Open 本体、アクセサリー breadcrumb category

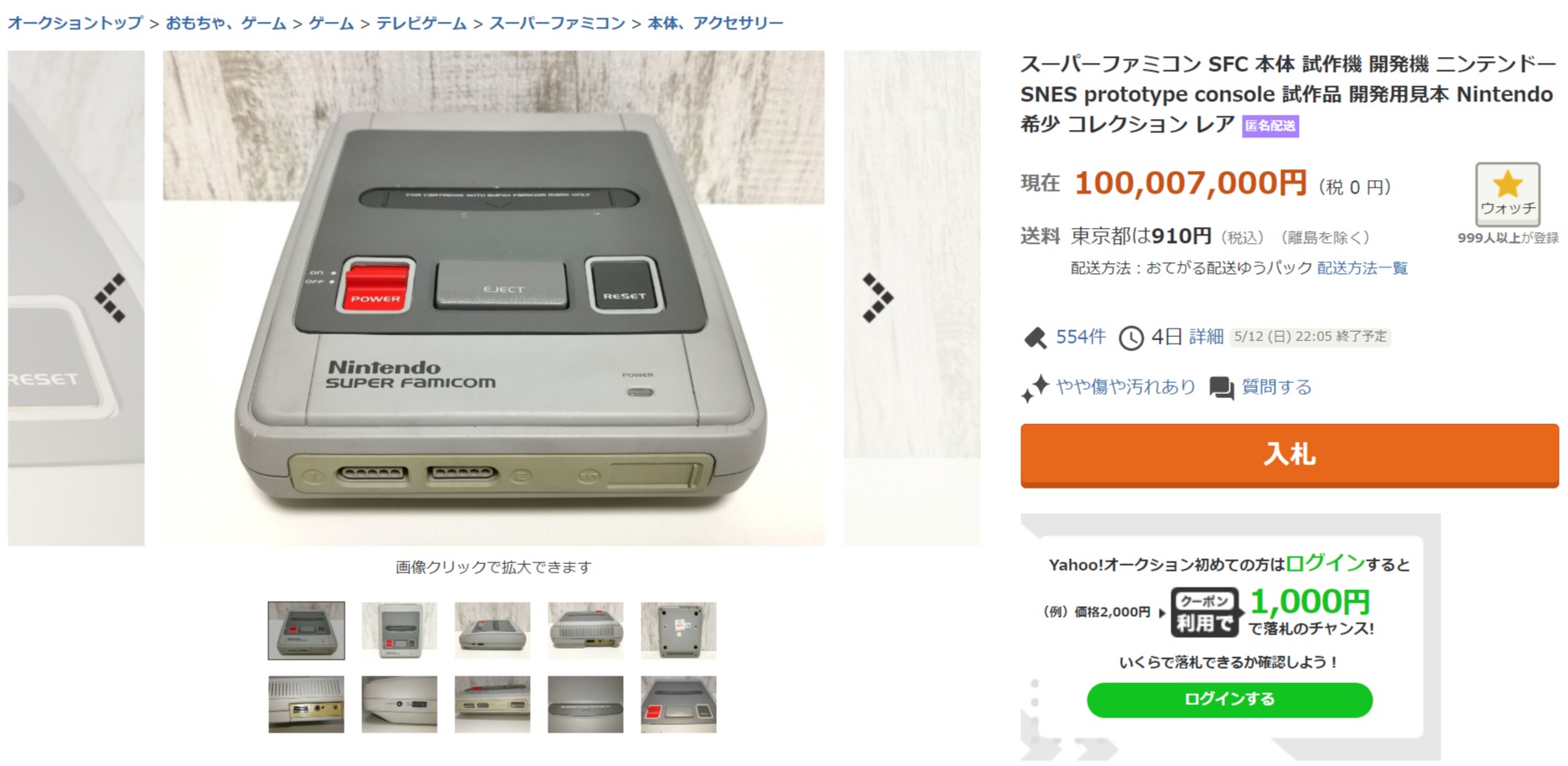point(715,23)
